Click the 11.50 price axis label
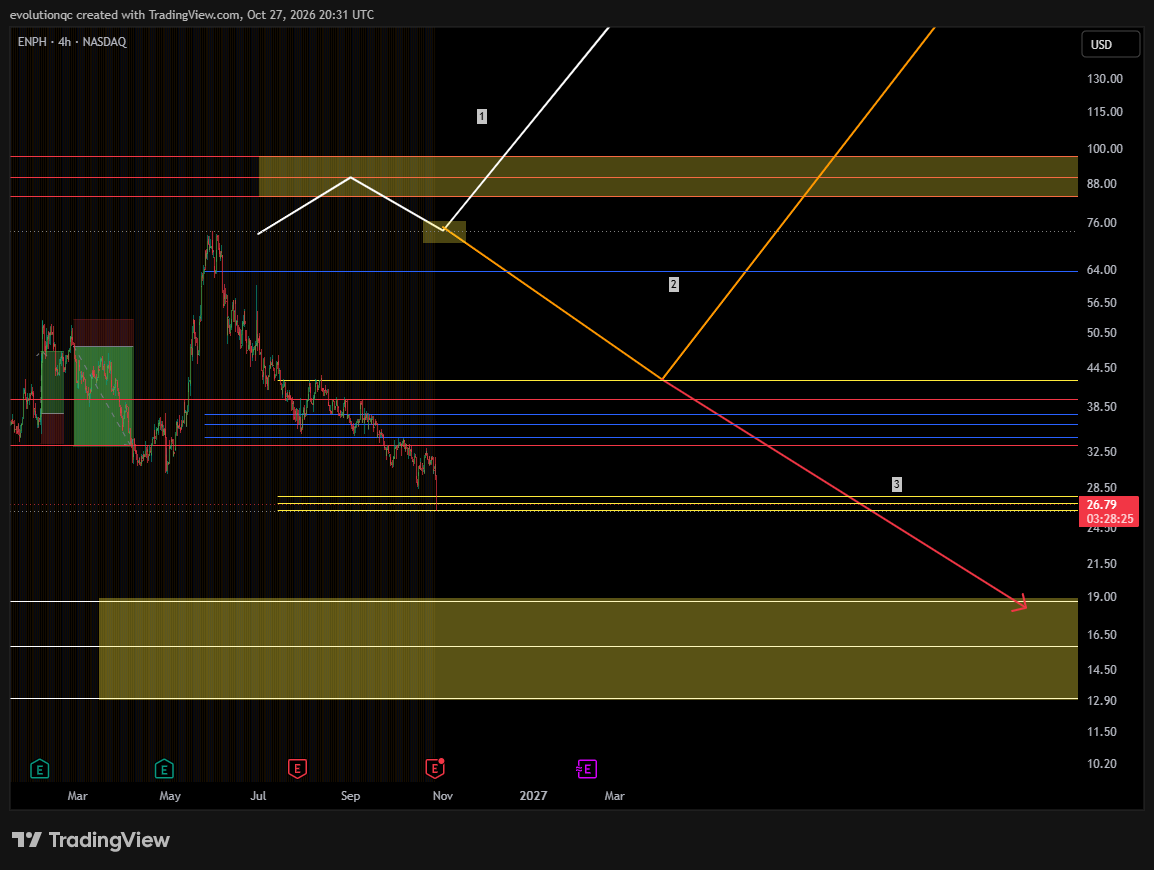Screen dimensions: 1154x870 pos(1102,732)
